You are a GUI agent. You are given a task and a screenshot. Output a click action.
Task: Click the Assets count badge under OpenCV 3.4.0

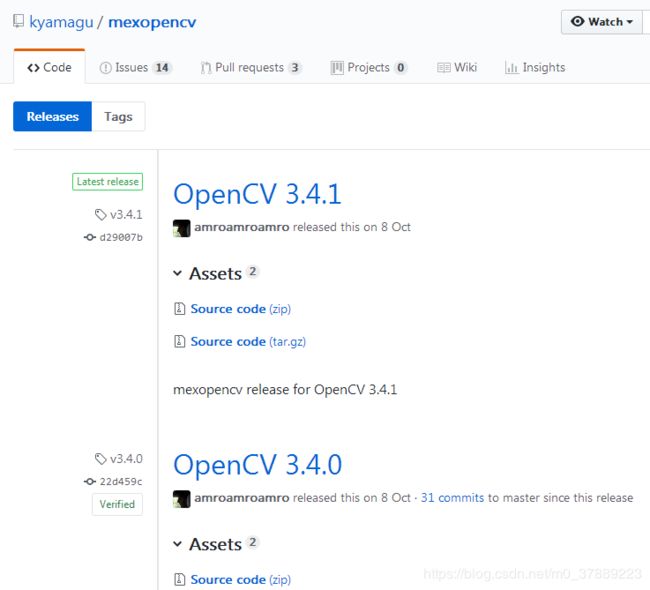click(x=252, y=543)
